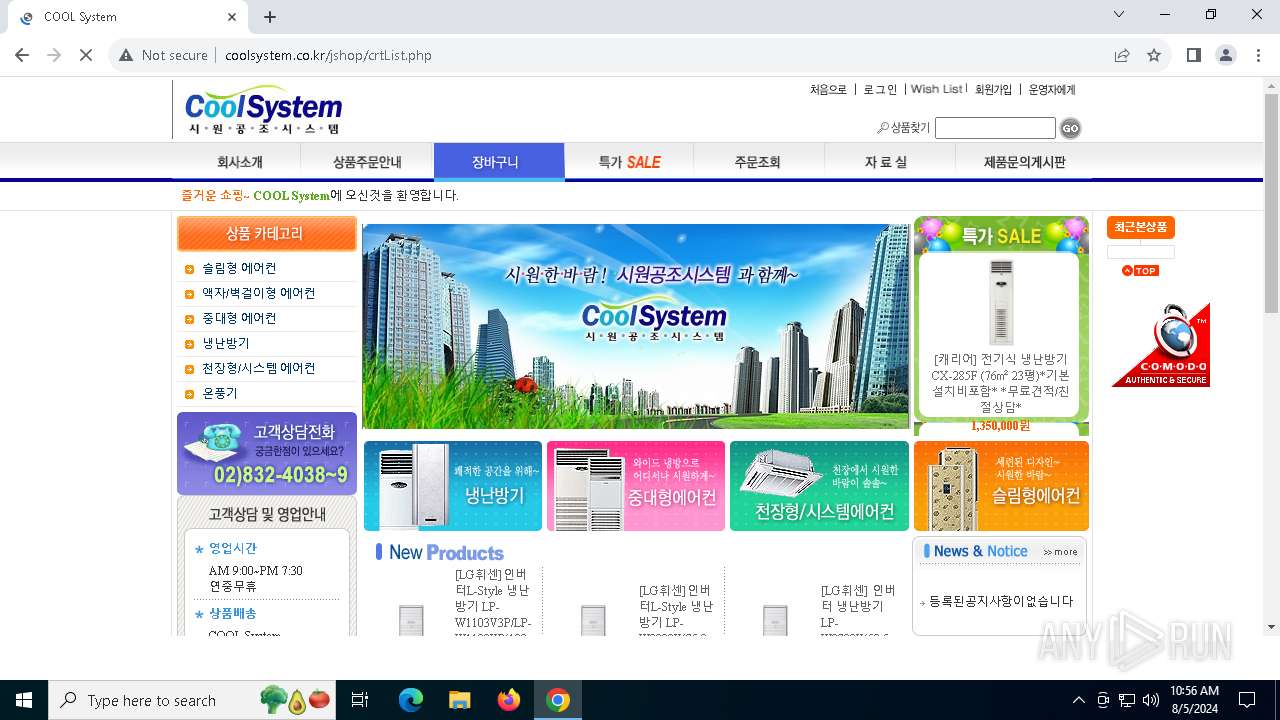Click the more link in News & Notice
The width and height of the screenshot is (1280, 720).
point(1061,552)
